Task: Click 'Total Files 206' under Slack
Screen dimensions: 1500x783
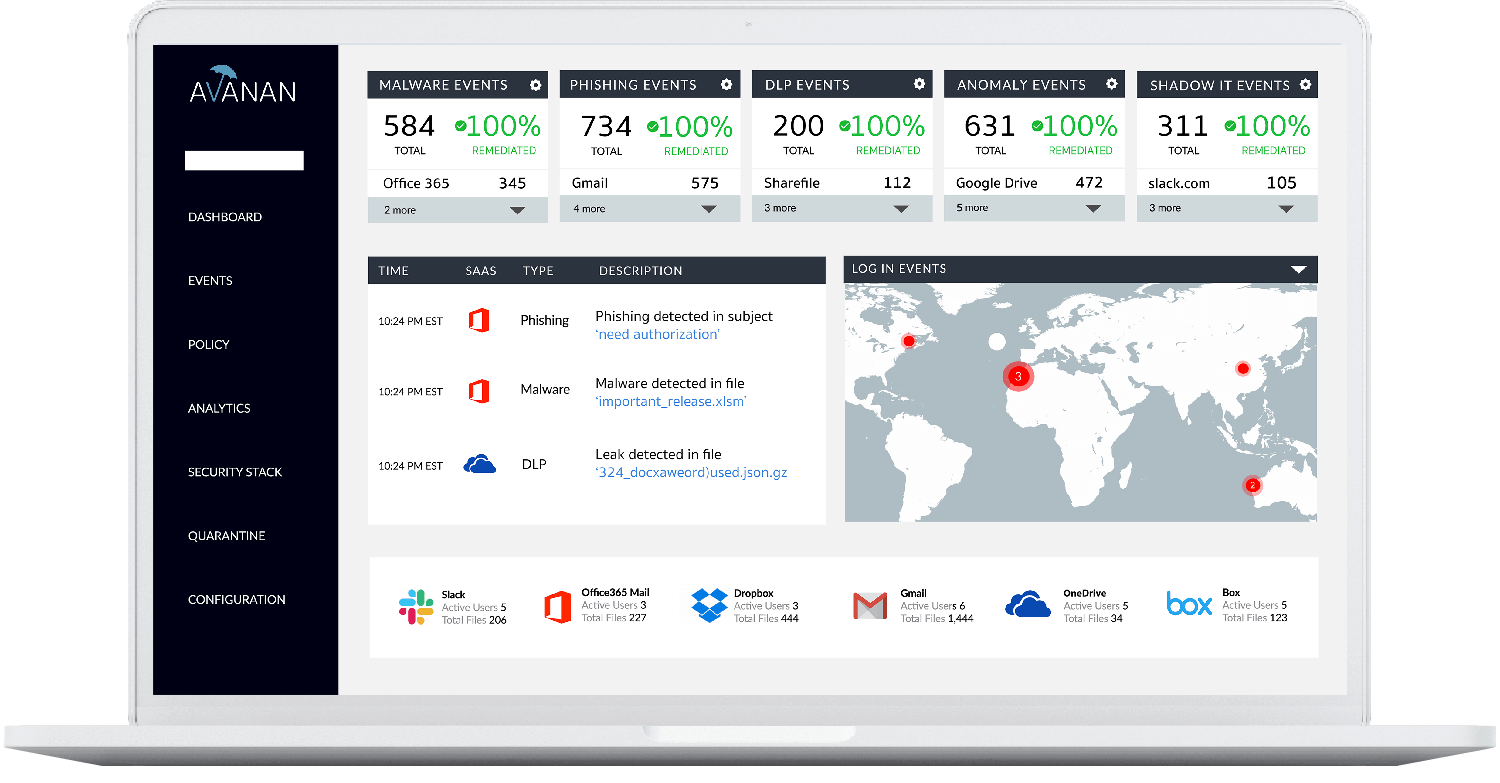Action: 474,620
